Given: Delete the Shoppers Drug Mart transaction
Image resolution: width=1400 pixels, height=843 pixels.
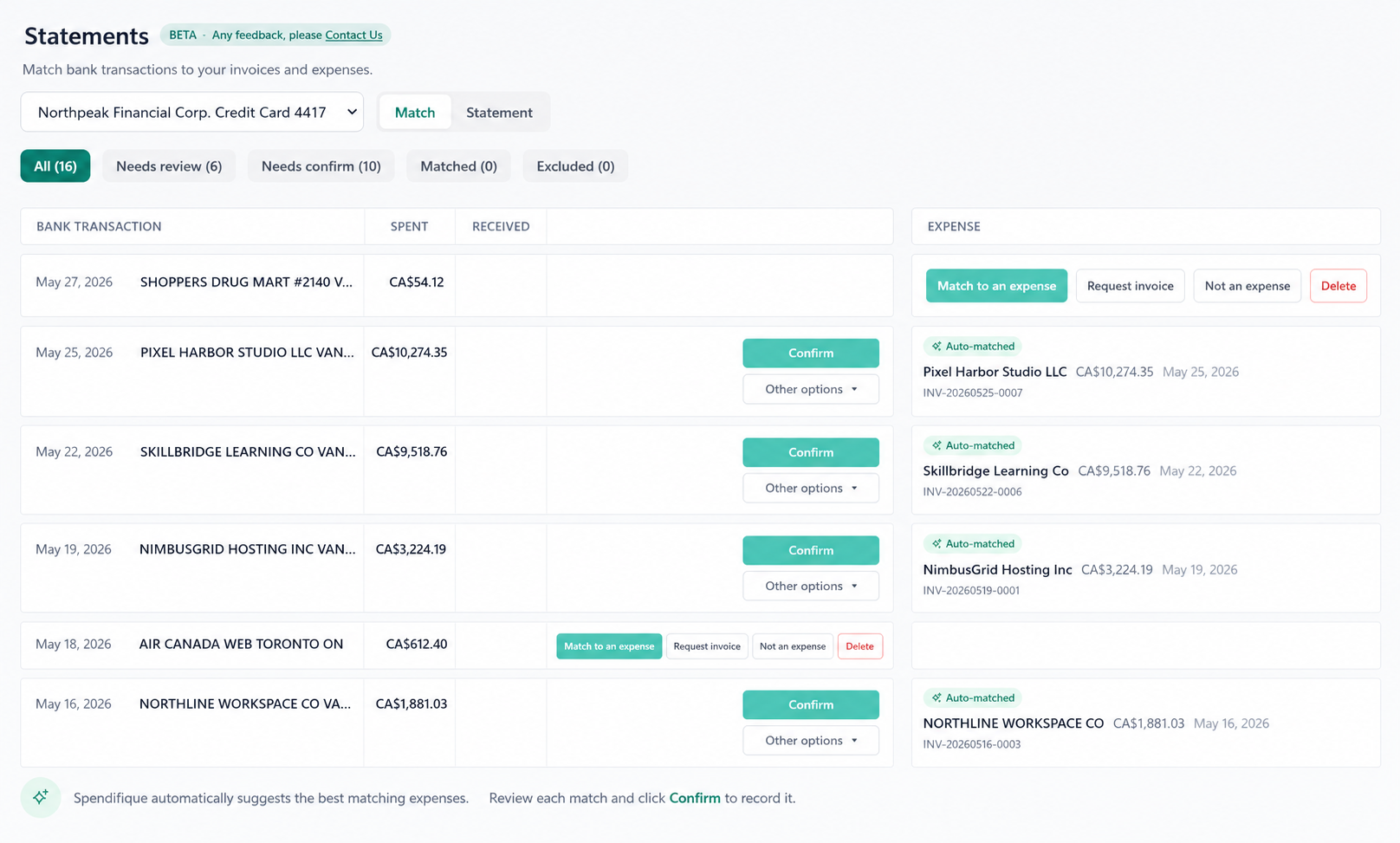Looking at the screenshot, I should point(1338,286).
